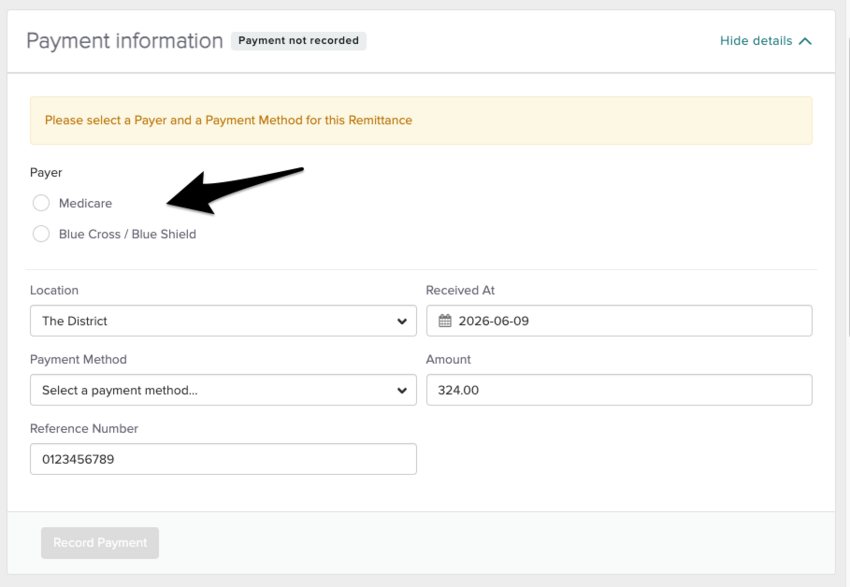Click the Record Payment button
The height and width of the screenshot is (587, 850).
(x=100, y=543)
